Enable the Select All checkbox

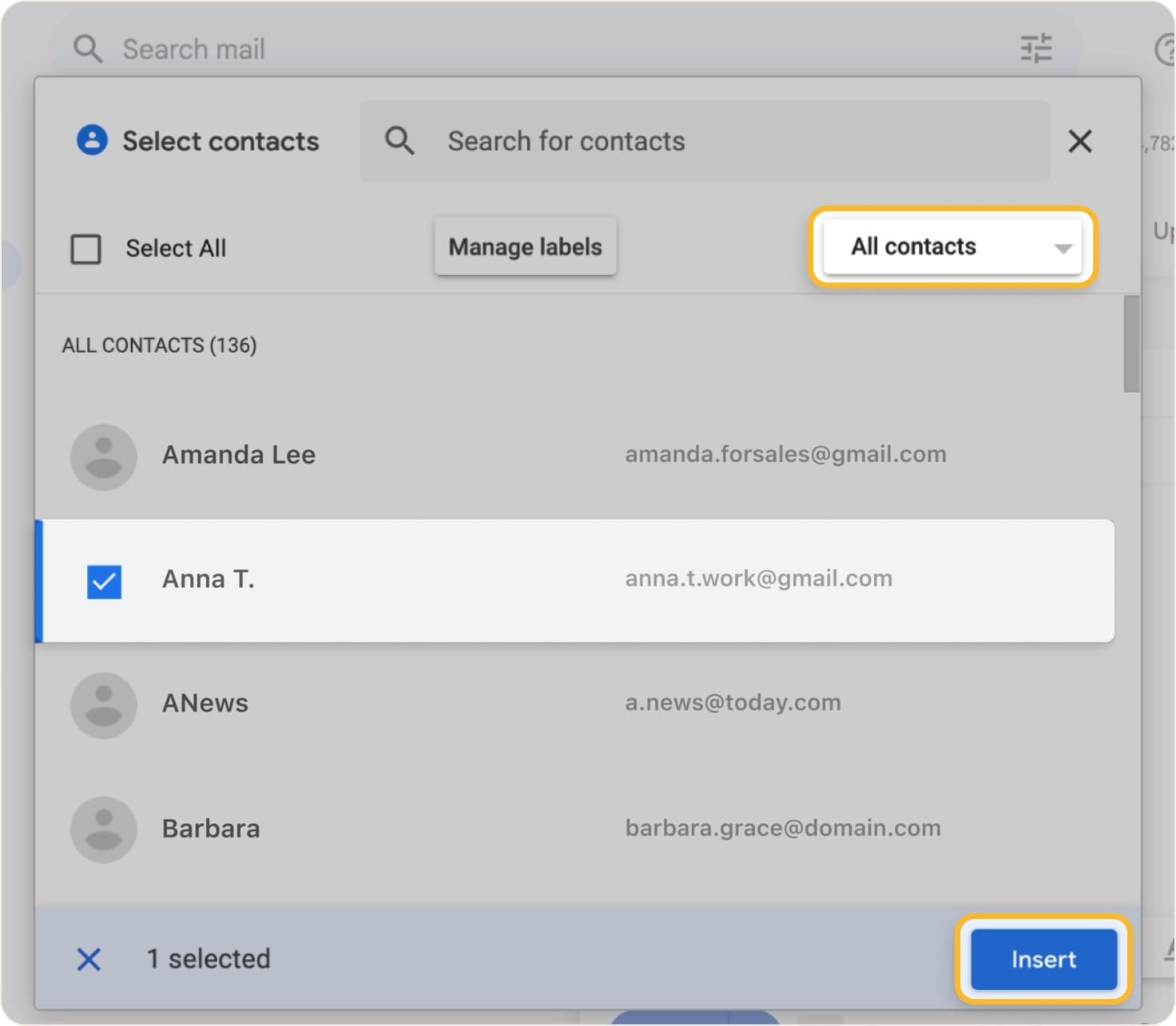(85, 249)
